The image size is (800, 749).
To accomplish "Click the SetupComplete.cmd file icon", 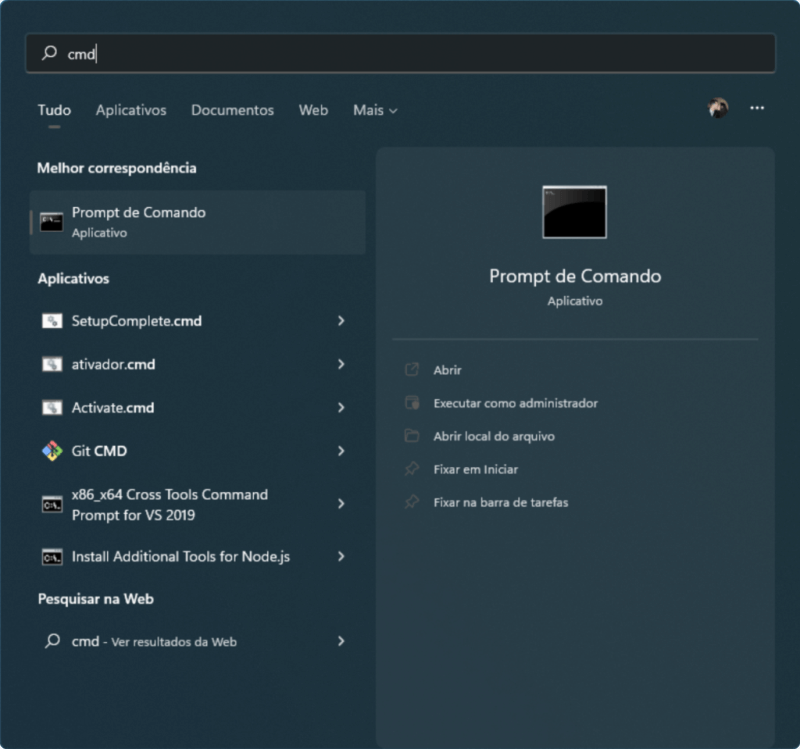I will coord(52,321).
